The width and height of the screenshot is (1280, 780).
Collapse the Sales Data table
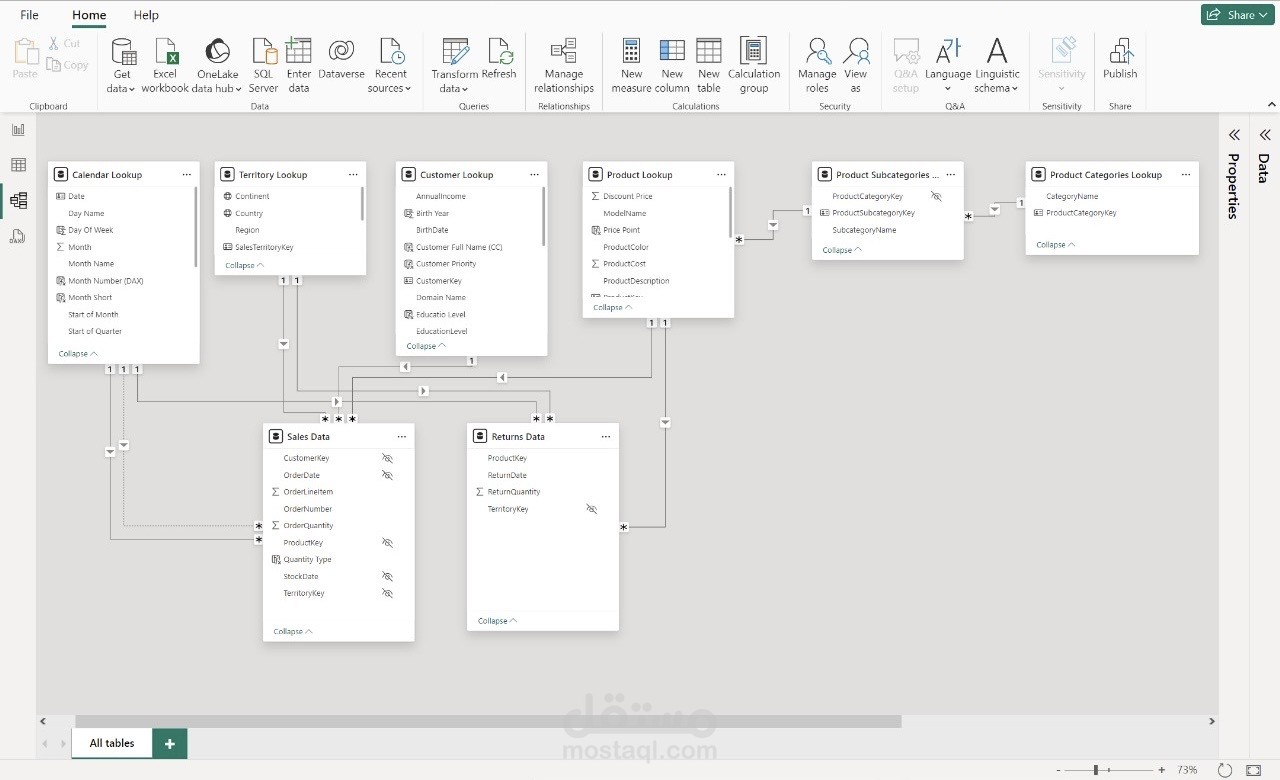[293, 632]
